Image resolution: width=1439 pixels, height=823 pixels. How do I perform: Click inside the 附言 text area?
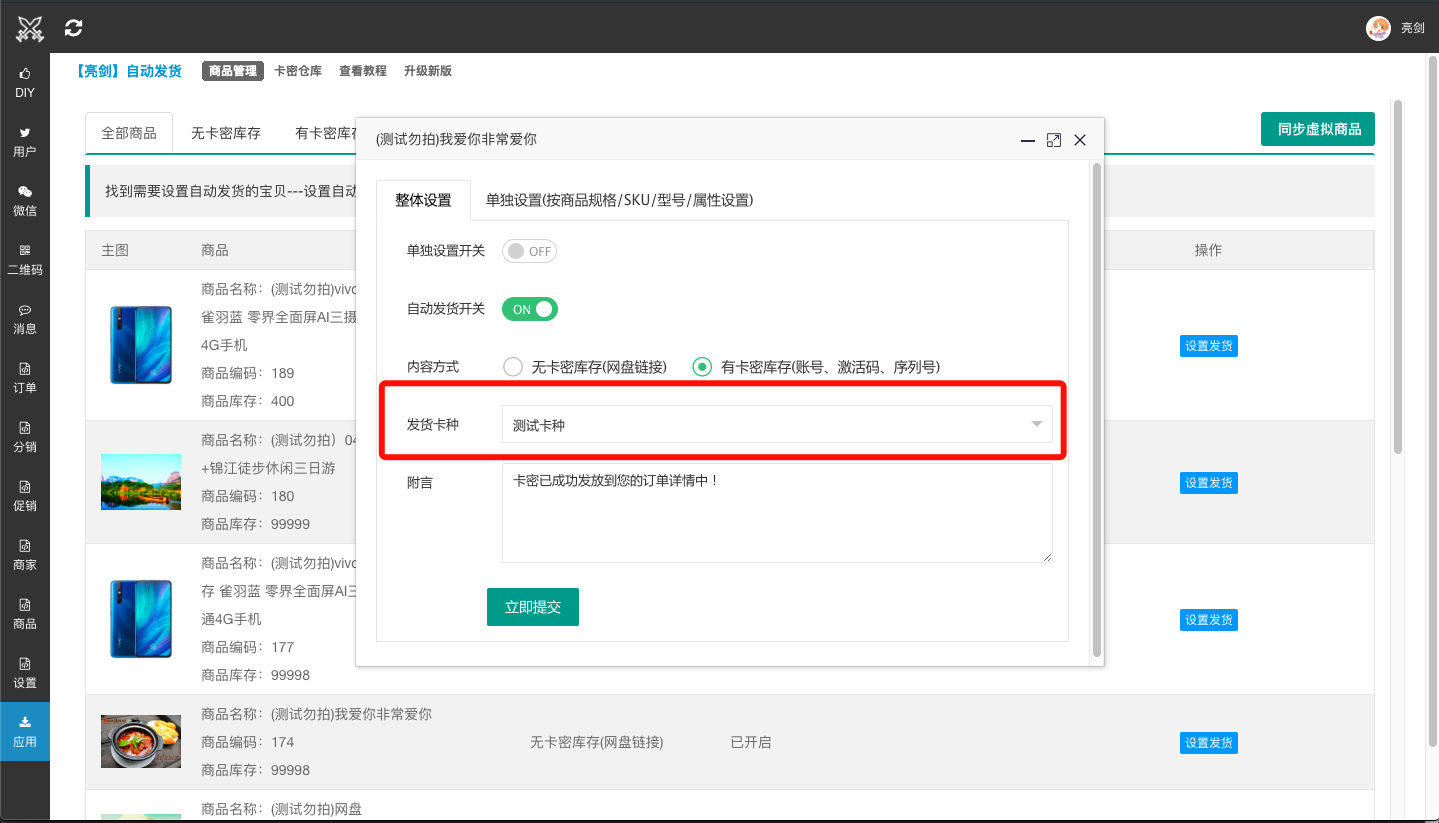[x=777, y=513]
